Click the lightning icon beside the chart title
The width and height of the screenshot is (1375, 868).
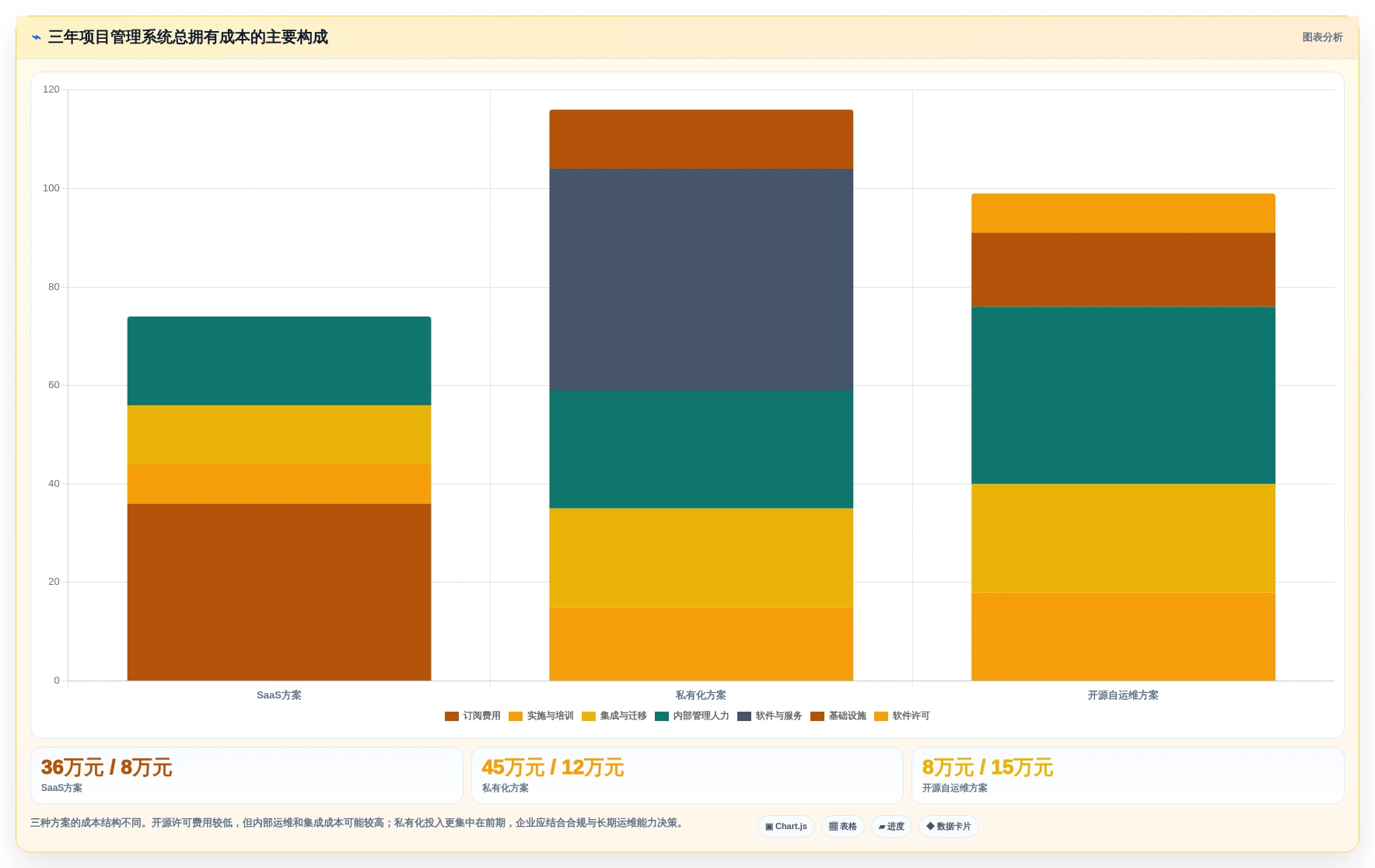(36, 37)
